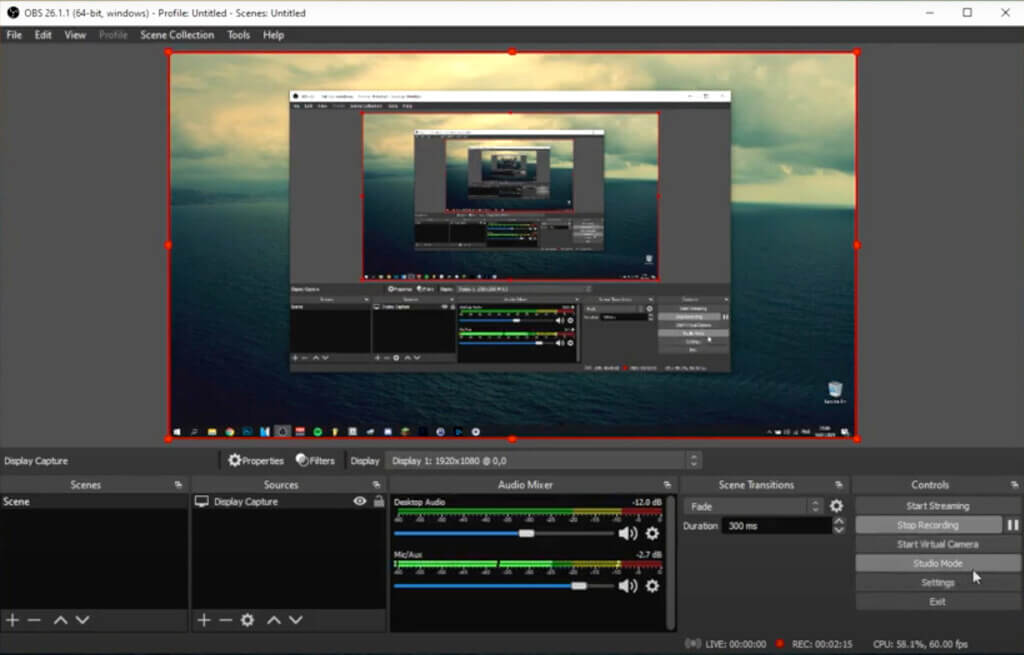Click 'LIVE: 00:00:00' status text
1024x655 pixels.
pos(735,644)
